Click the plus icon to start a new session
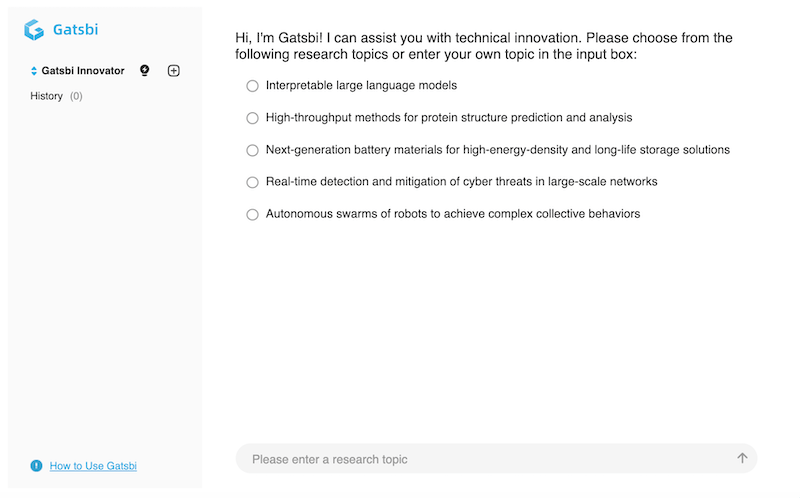The width and height of the screenshot is (800, 498). point(173,71)
